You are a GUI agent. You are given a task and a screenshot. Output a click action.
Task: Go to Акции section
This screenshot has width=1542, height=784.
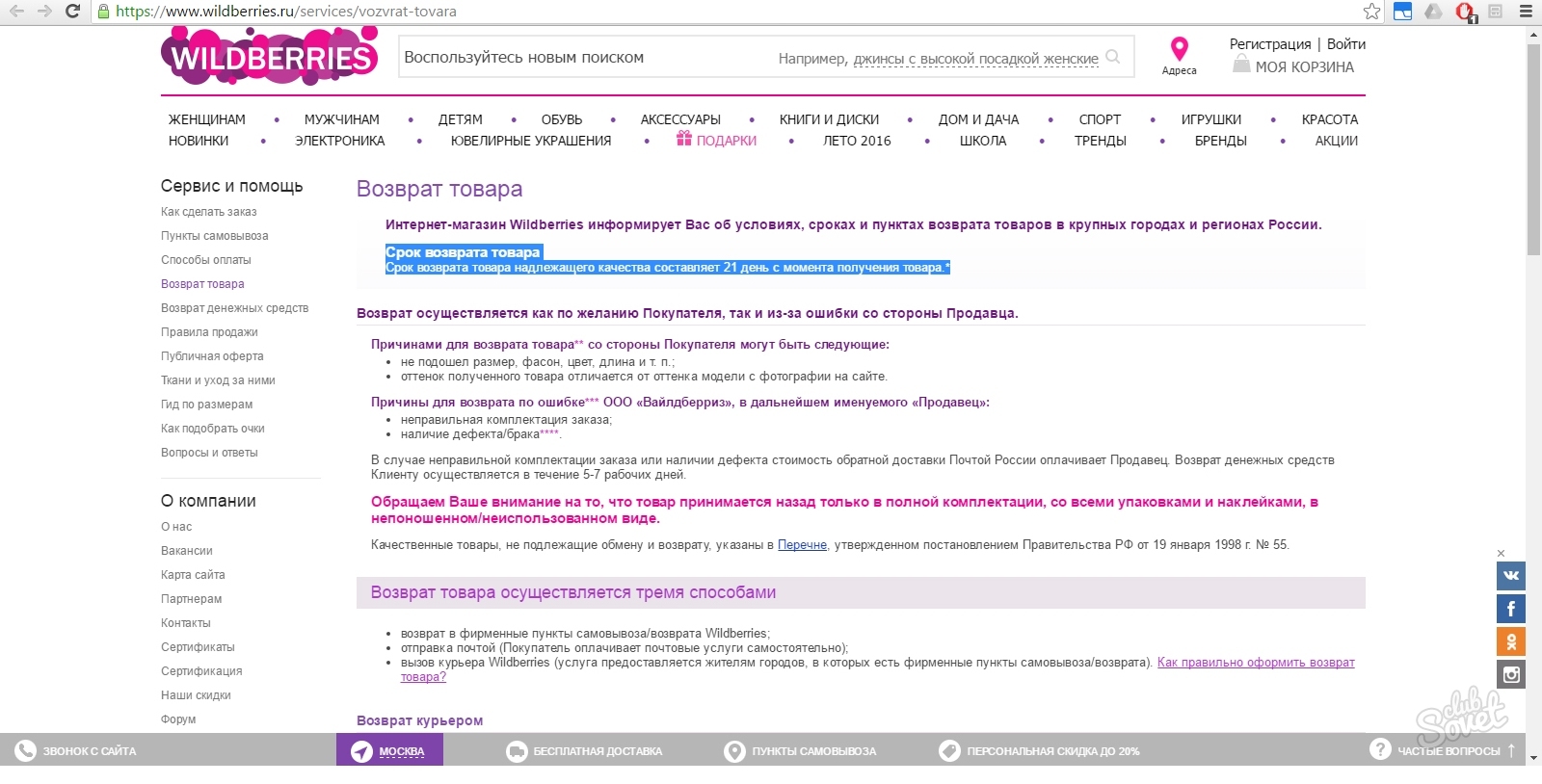[x=1337, y=141]
